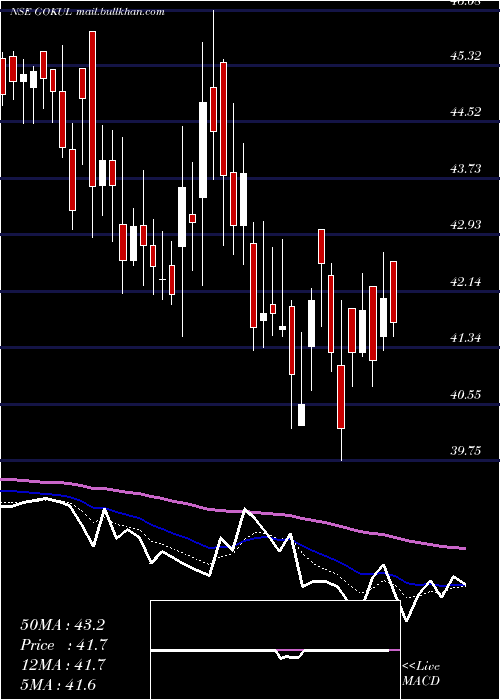Image resolution: width=500 pixels, height=700 pixels.
Task: Click the tallest red candlestick near top left
Action: (x=92, y=109)
